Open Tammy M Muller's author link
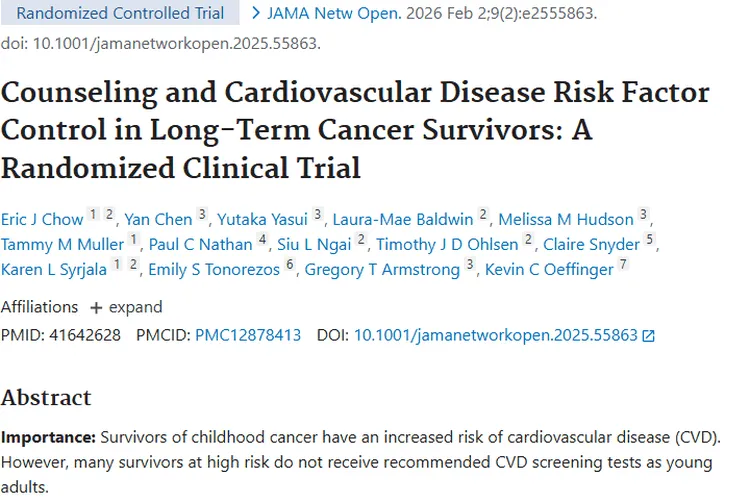Screen dimensions: 750x500 (x=62, y=244)
